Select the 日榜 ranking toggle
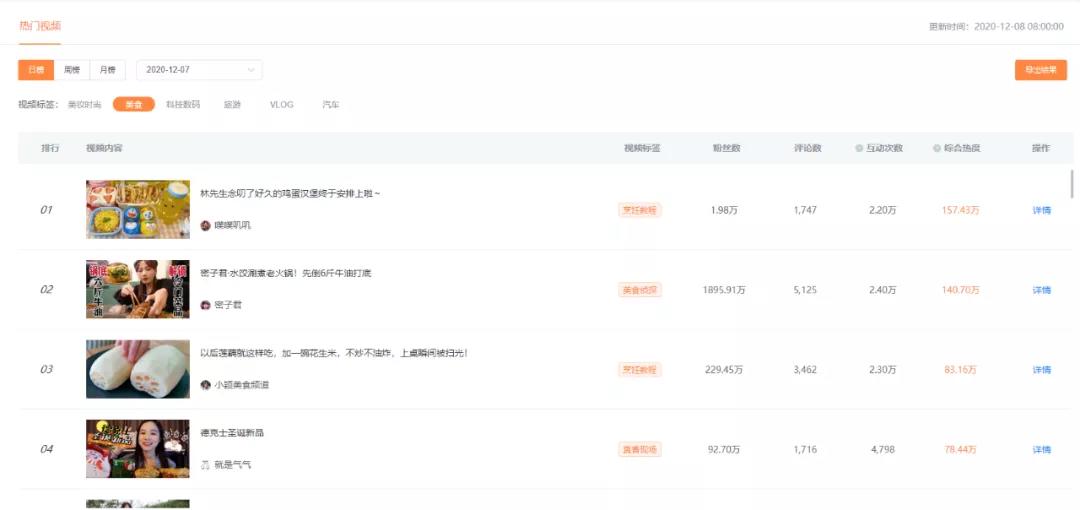This screenshot has width=1080, height=510. coord(36,70)
